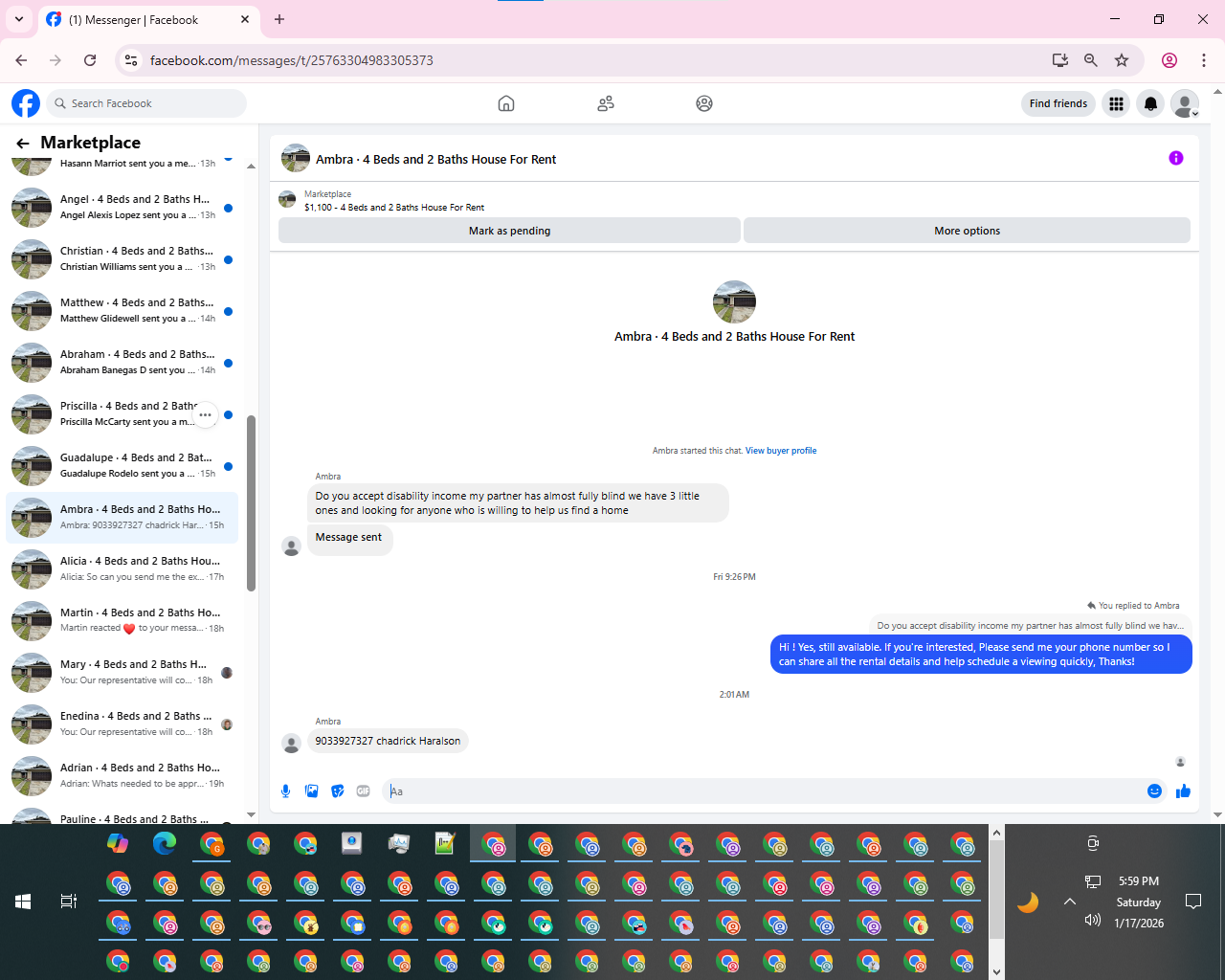Open the Guadalupe Rodelo conversation
Image resolution: width=1225 pixels, height=980 pixels.
tap(122, 465)
